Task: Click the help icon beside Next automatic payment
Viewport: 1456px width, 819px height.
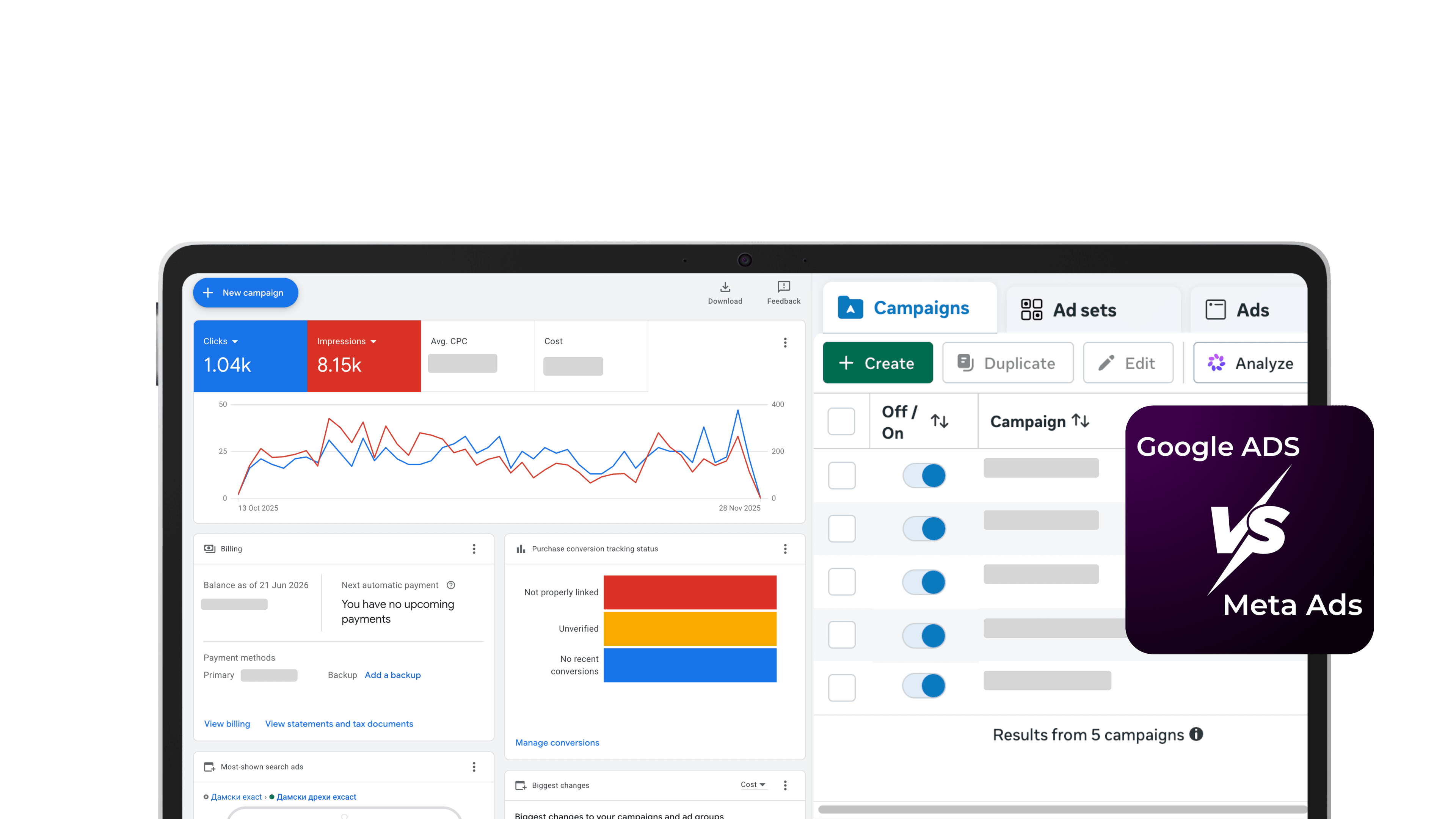Action: (450, 585)
